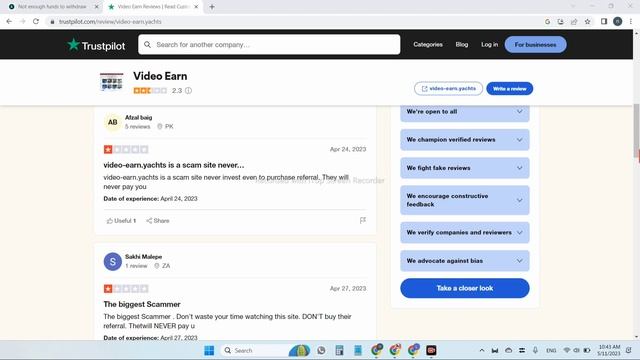640x360 pixels.
Task: Open the Chrome three-dot menu
Action: (x=631, y=22)
